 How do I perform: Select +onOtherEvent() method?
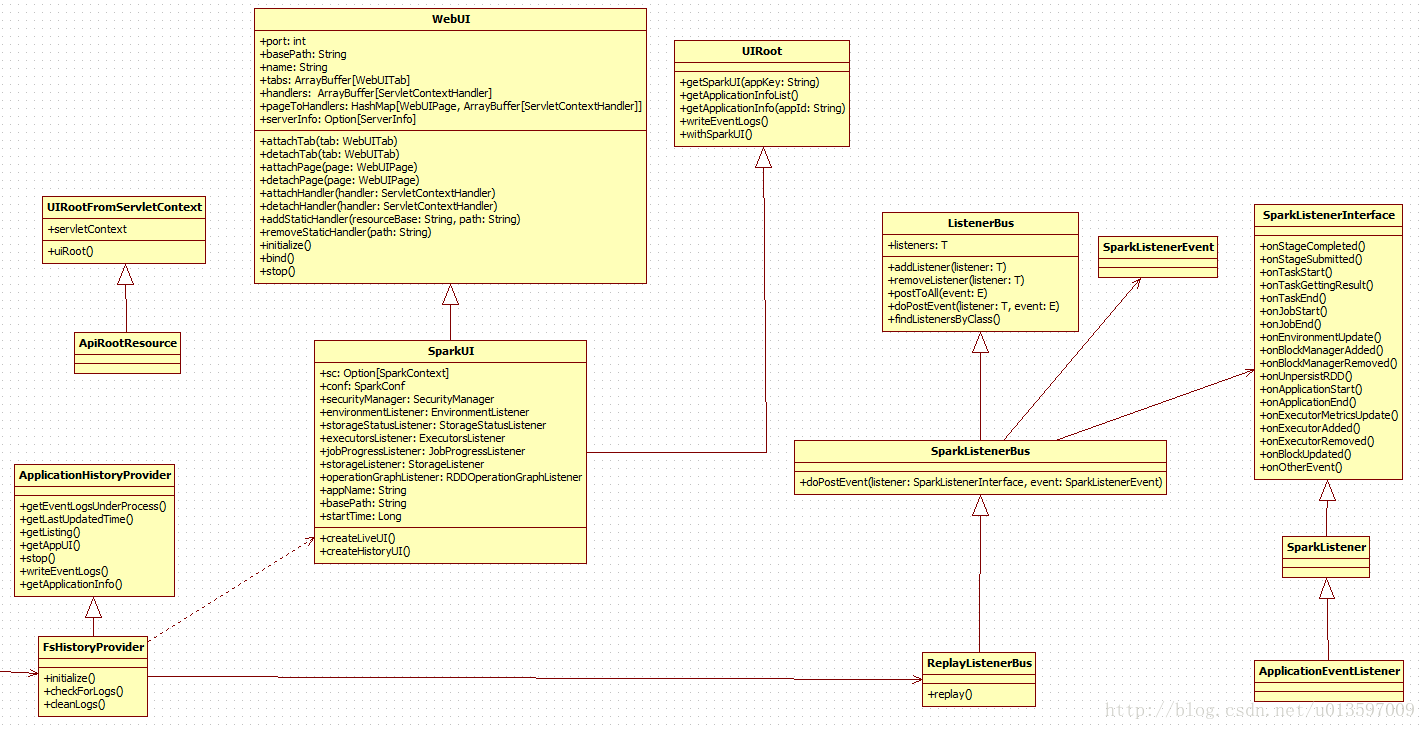coord(1301,467)
